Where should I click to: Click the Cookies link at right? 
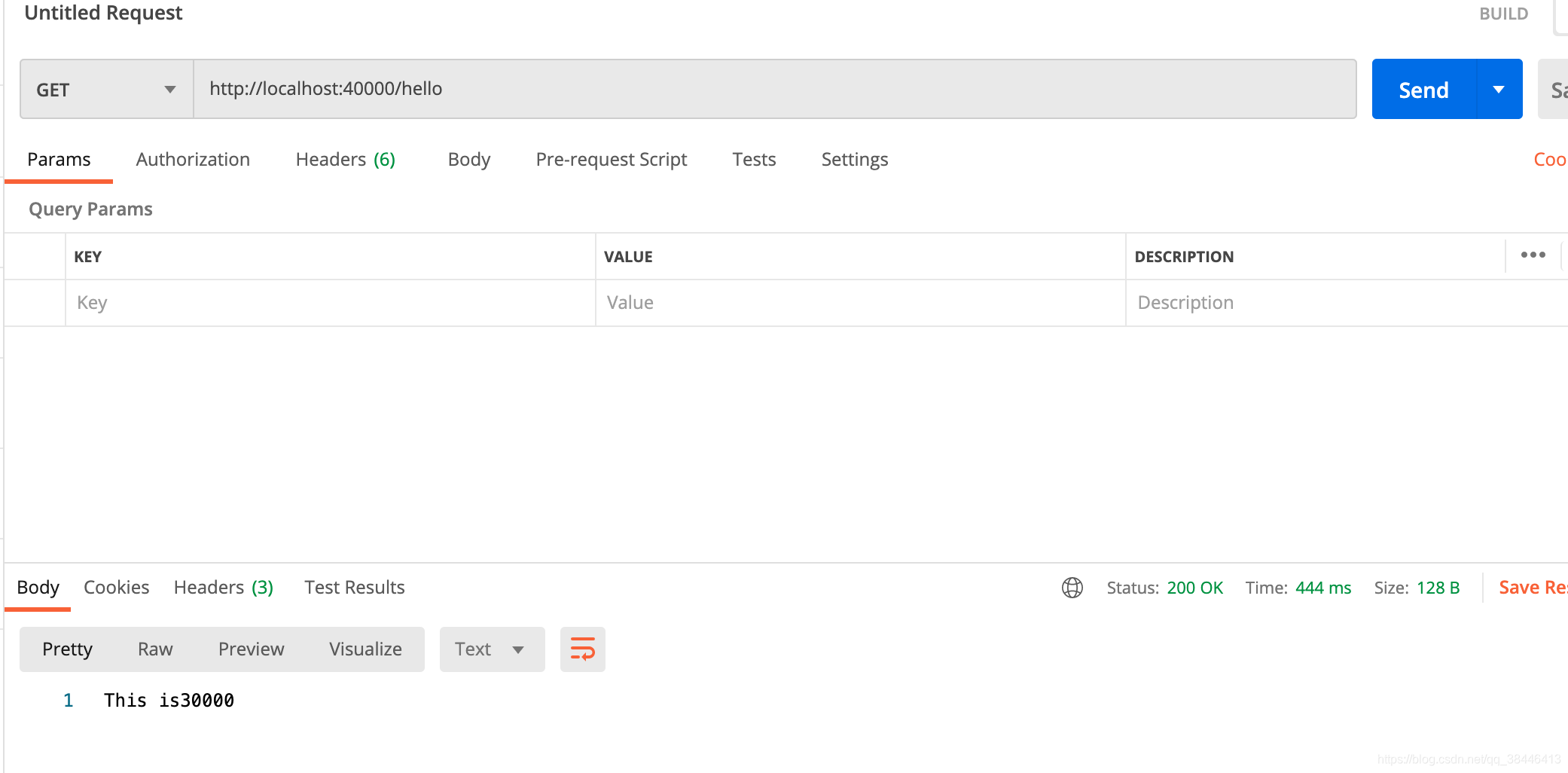click(1551, 160)
